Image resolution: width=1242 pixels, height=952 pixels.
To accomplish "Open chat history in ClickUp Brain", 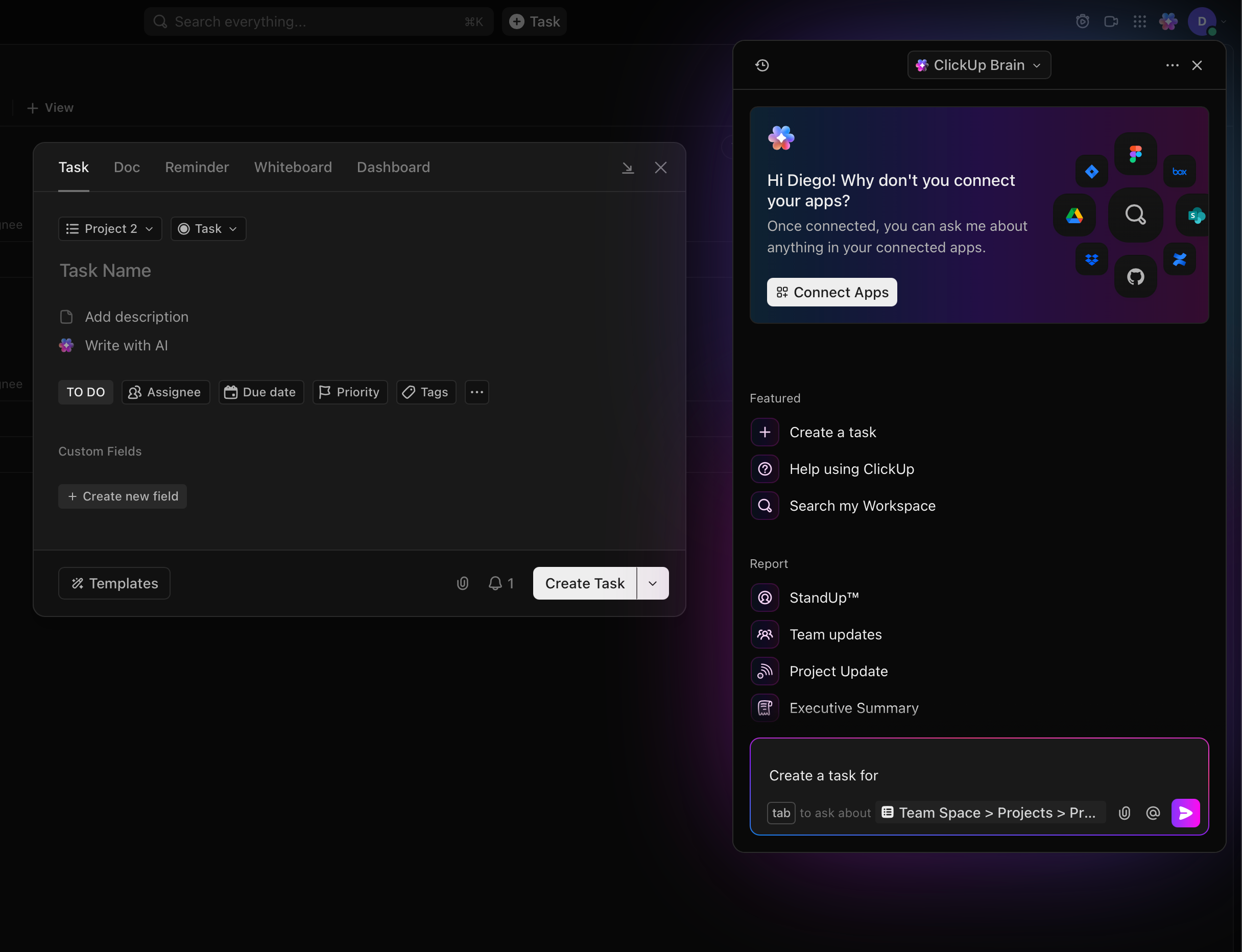I will pos(762,65).
